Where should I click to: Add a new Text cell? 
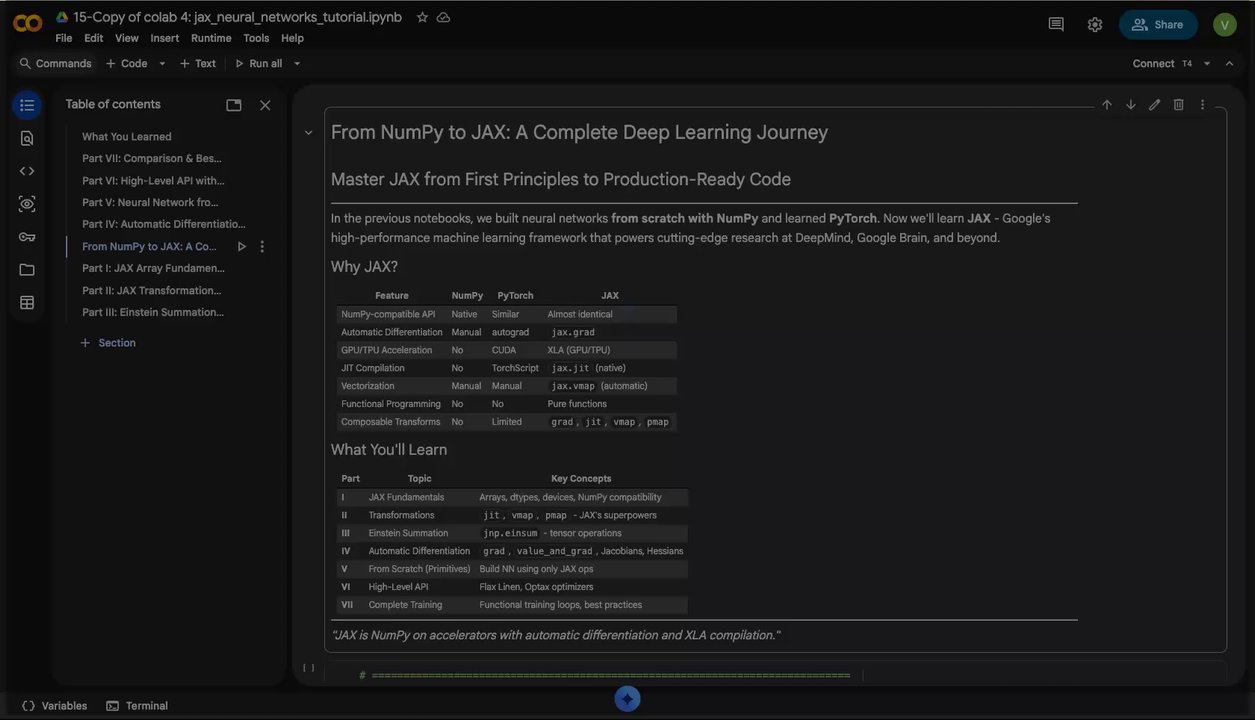198,63
